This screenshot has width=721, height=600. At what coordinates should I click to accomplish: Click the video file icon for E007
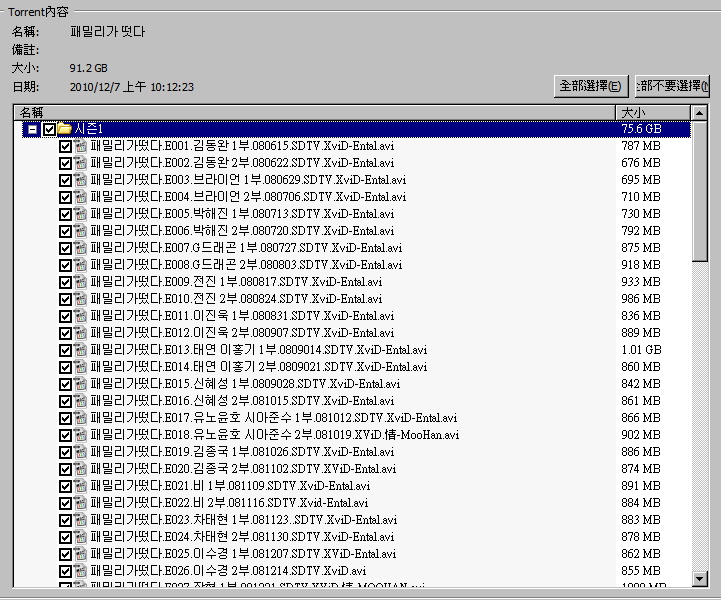pyautogui.click(x=80, y=248)
